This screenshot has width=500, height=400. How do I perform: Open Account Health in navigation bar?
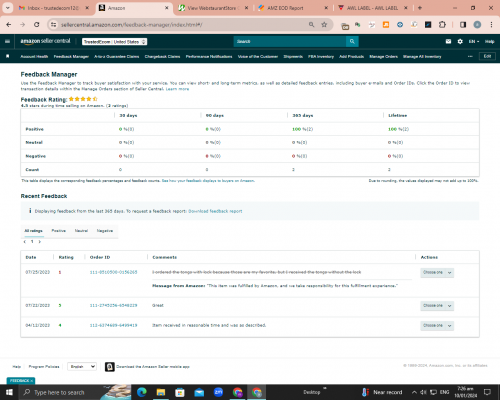point(34,57)
